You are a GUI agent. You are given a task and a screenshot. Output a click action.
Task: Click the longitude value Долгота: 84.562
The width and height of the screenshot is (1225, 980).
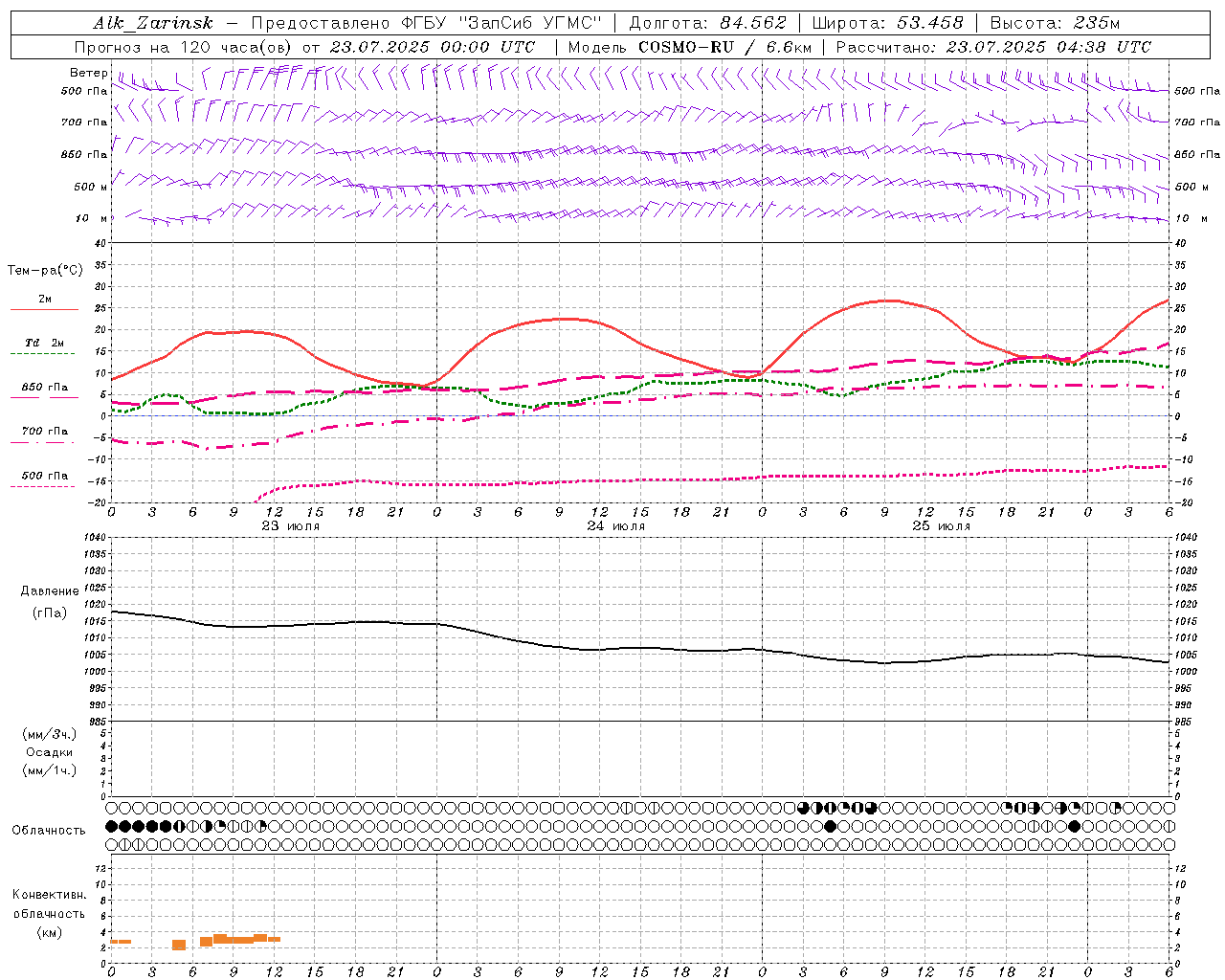point(707,23)
